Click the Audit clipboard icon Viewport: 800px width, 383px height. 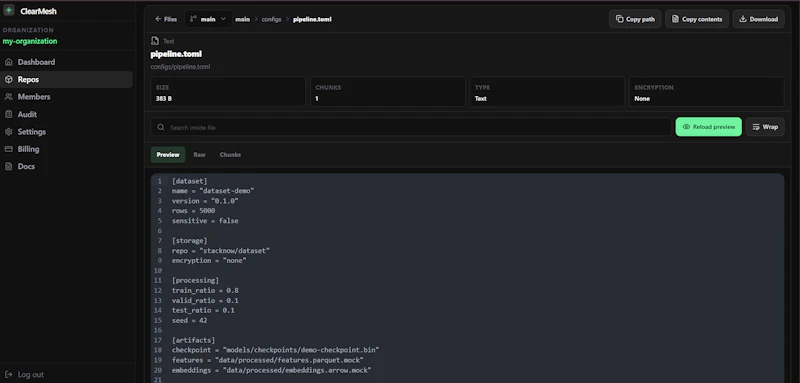tap(9, 114)
